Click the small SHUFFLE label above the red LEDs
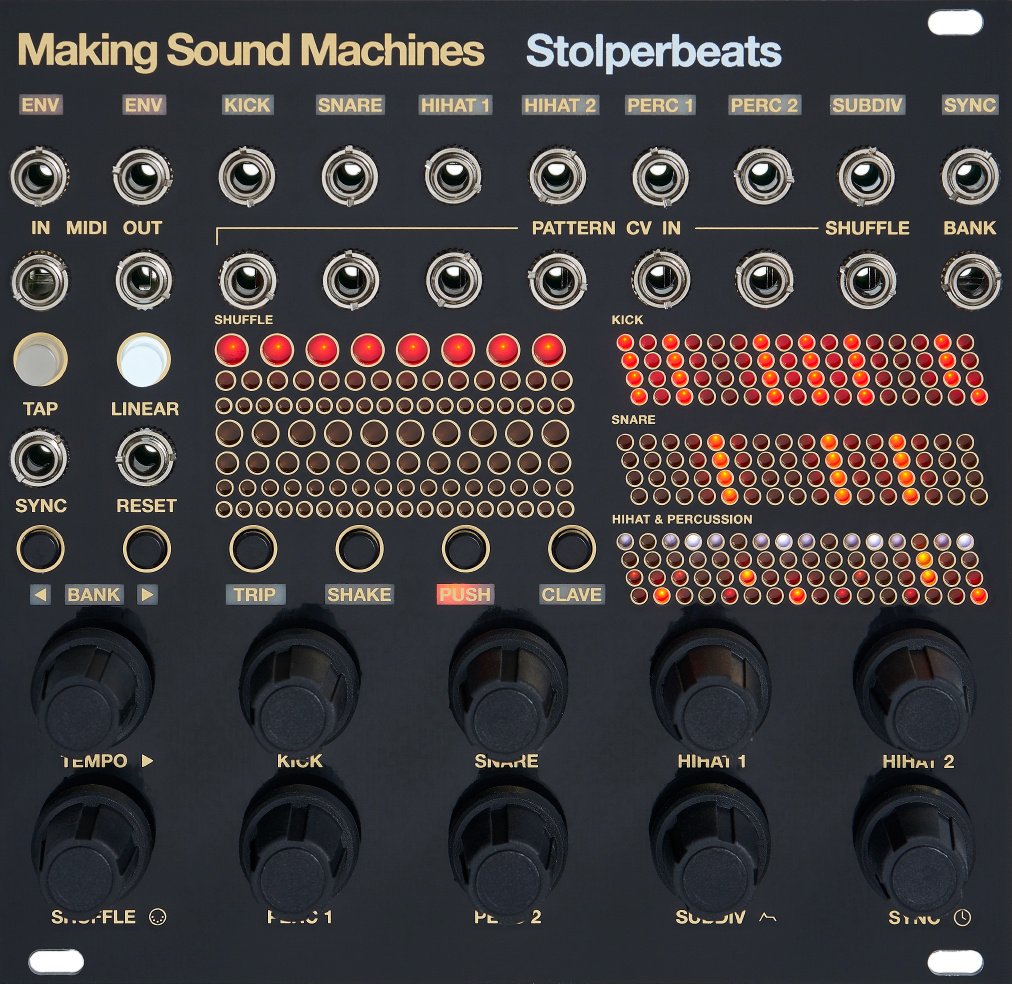This screenshot has height=984, width=1012. [243, 319]
